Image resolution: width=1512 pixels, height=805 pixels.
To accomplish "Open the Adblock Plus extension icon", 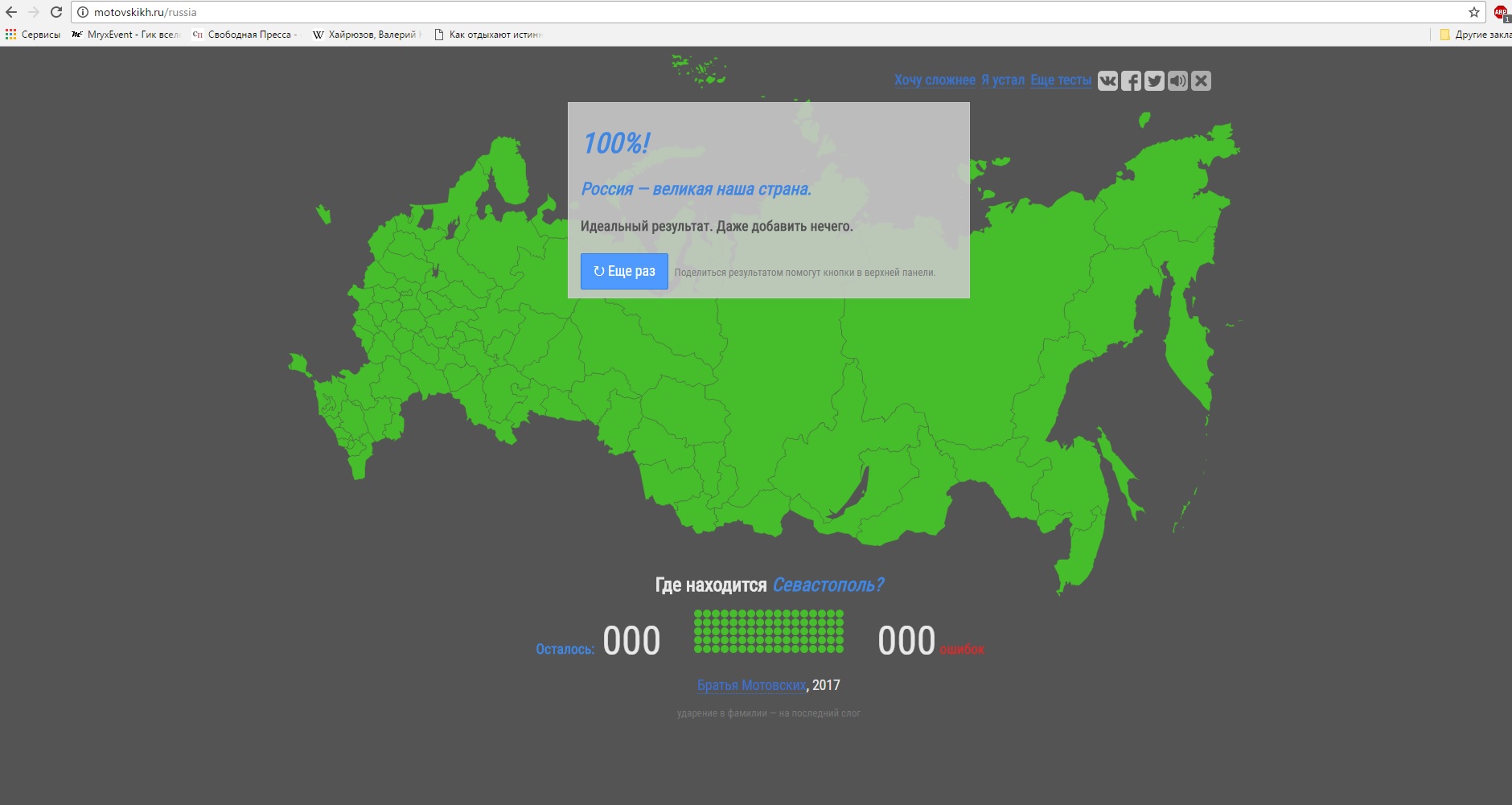I will point(1501,13).
